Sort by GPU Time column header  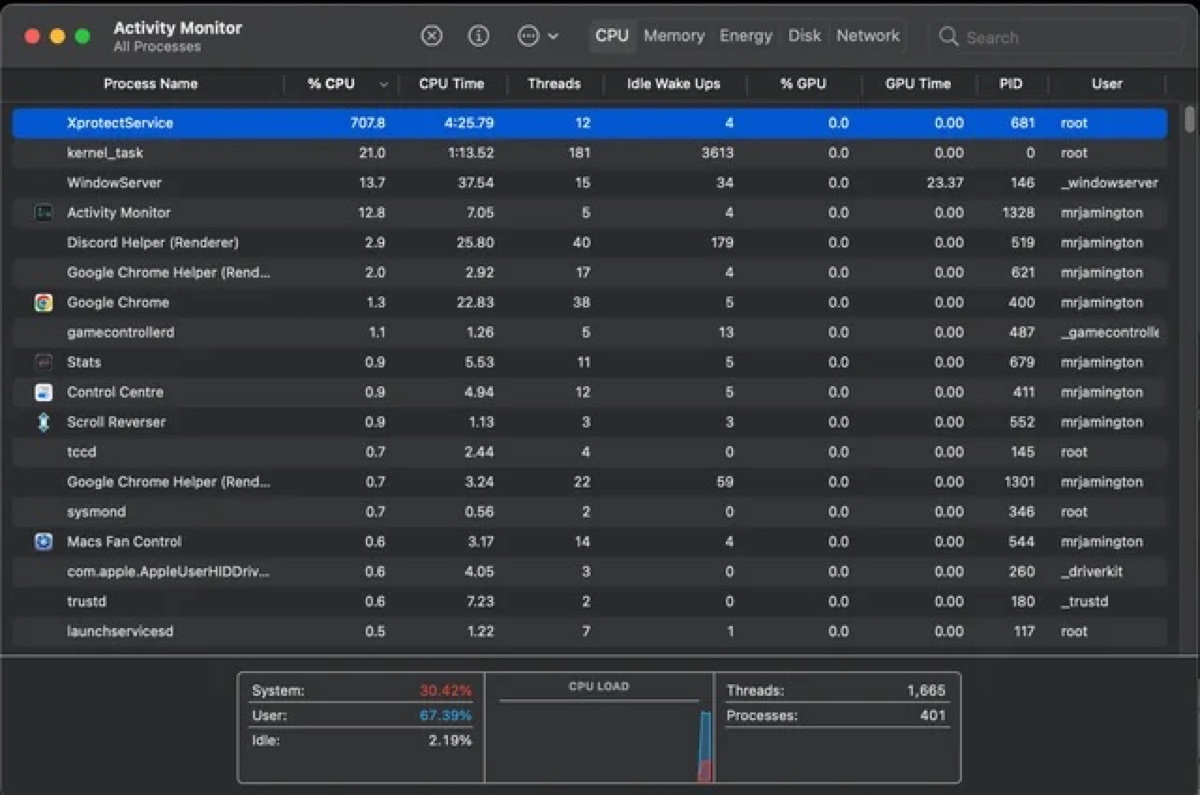tap(918, 84)
